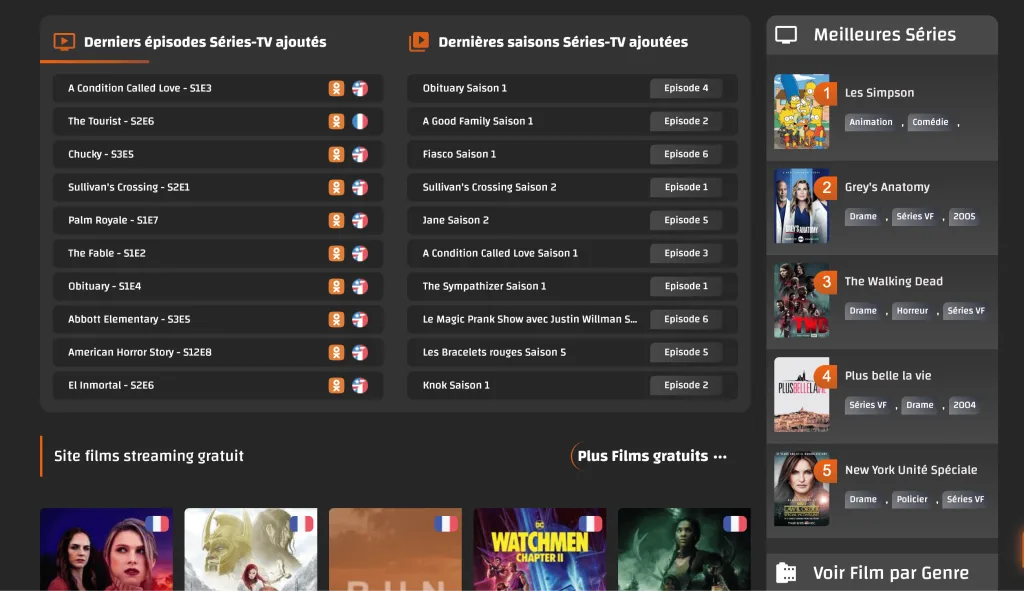Open Episode 5 of Jane Saison 2
Image resolution: width=1024 pixels, height=591 pixels.
pos(686,220)
